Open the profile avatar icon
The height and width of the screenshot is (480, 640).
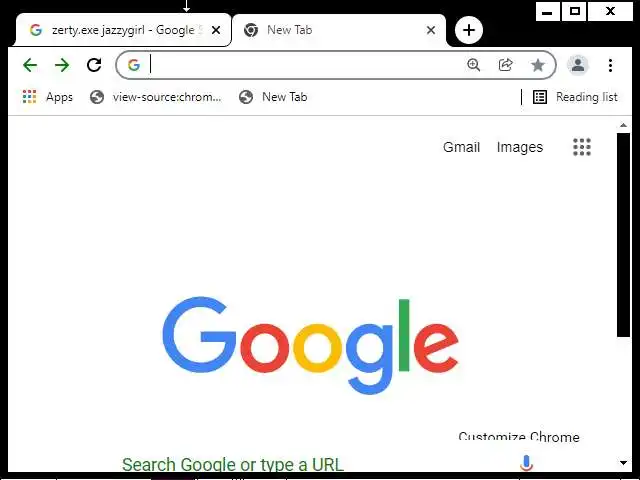(578, 65)
